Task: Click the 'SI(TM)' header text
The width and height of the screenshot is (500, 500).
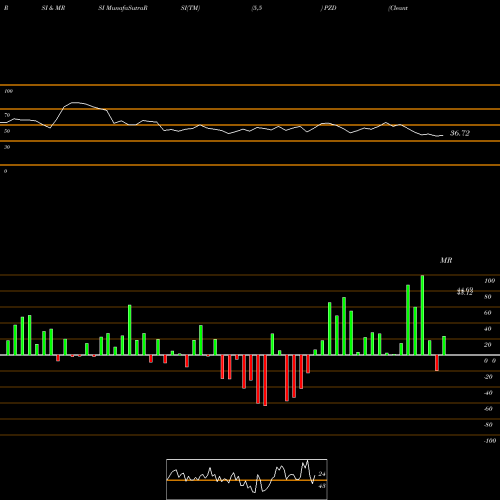Action: 190,8
